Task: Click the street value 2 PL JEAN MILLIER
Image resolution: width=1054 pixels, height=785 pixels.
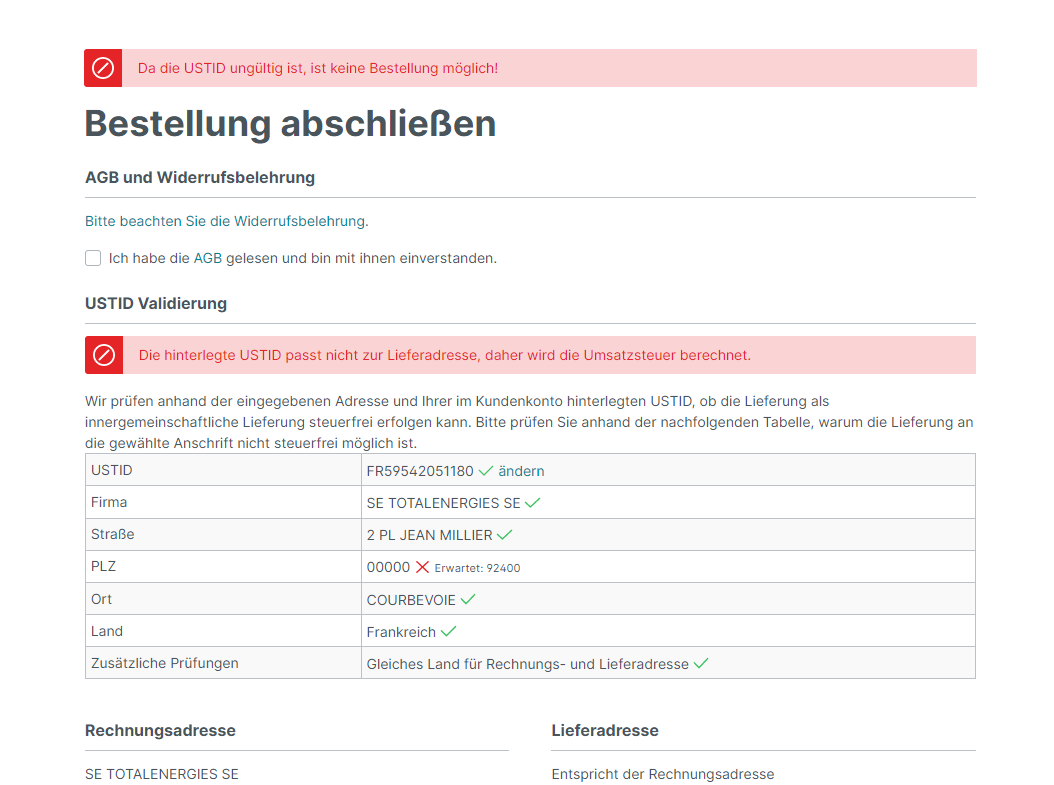Action: 430,536
